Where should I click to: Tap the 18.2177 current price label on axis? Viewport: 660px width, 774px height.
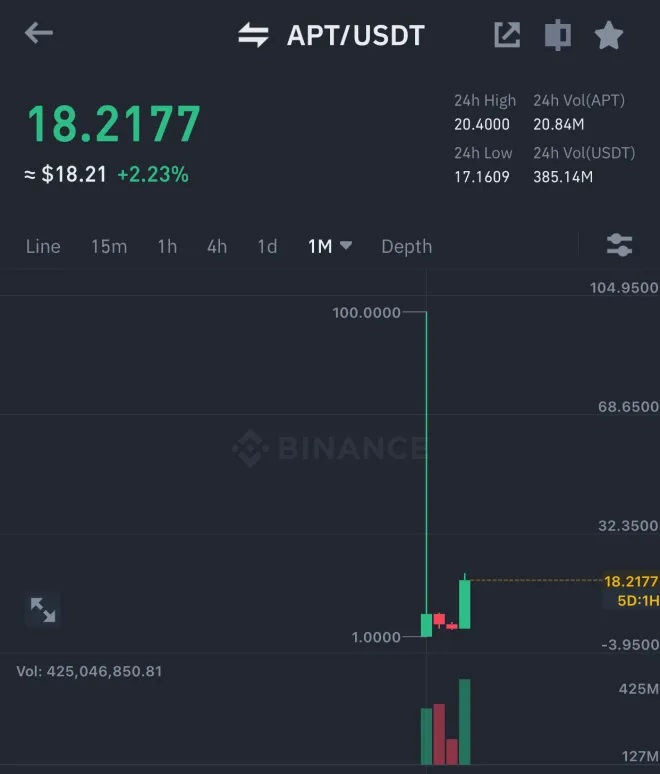click(630, 581)
